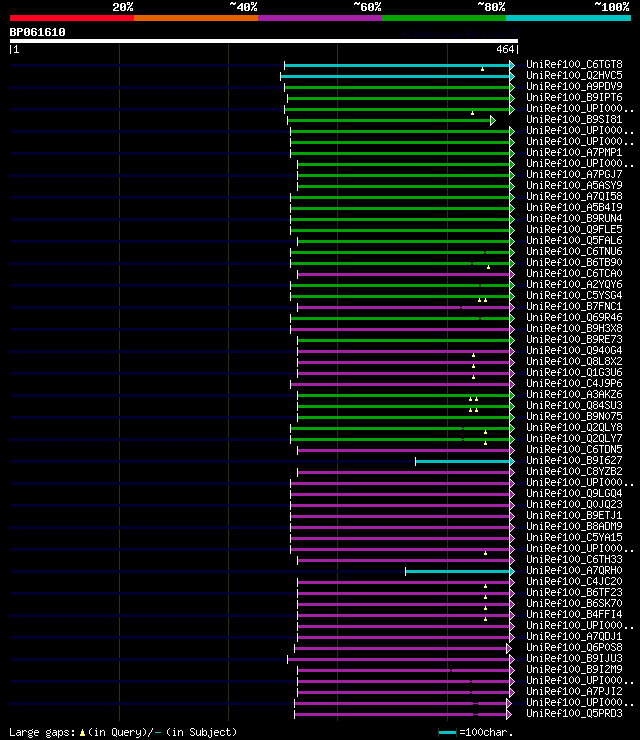Select the UniRef100_Q0JQ23 label
Viewport: 640px width, 740px height.
[x=574, y=505]
